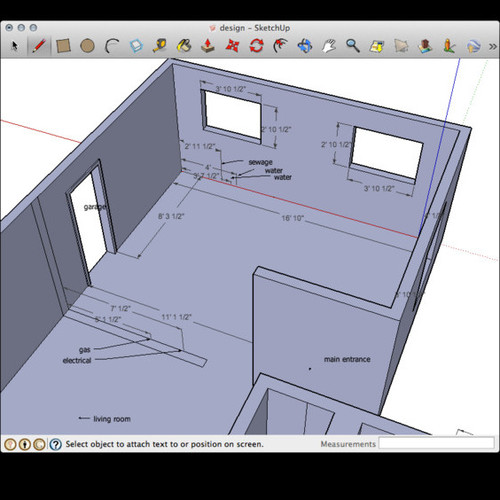This screenshot has width=500, height=500.
Task: Click the 7' 1/2" dimension text
Action: click(x=120, y=309)
